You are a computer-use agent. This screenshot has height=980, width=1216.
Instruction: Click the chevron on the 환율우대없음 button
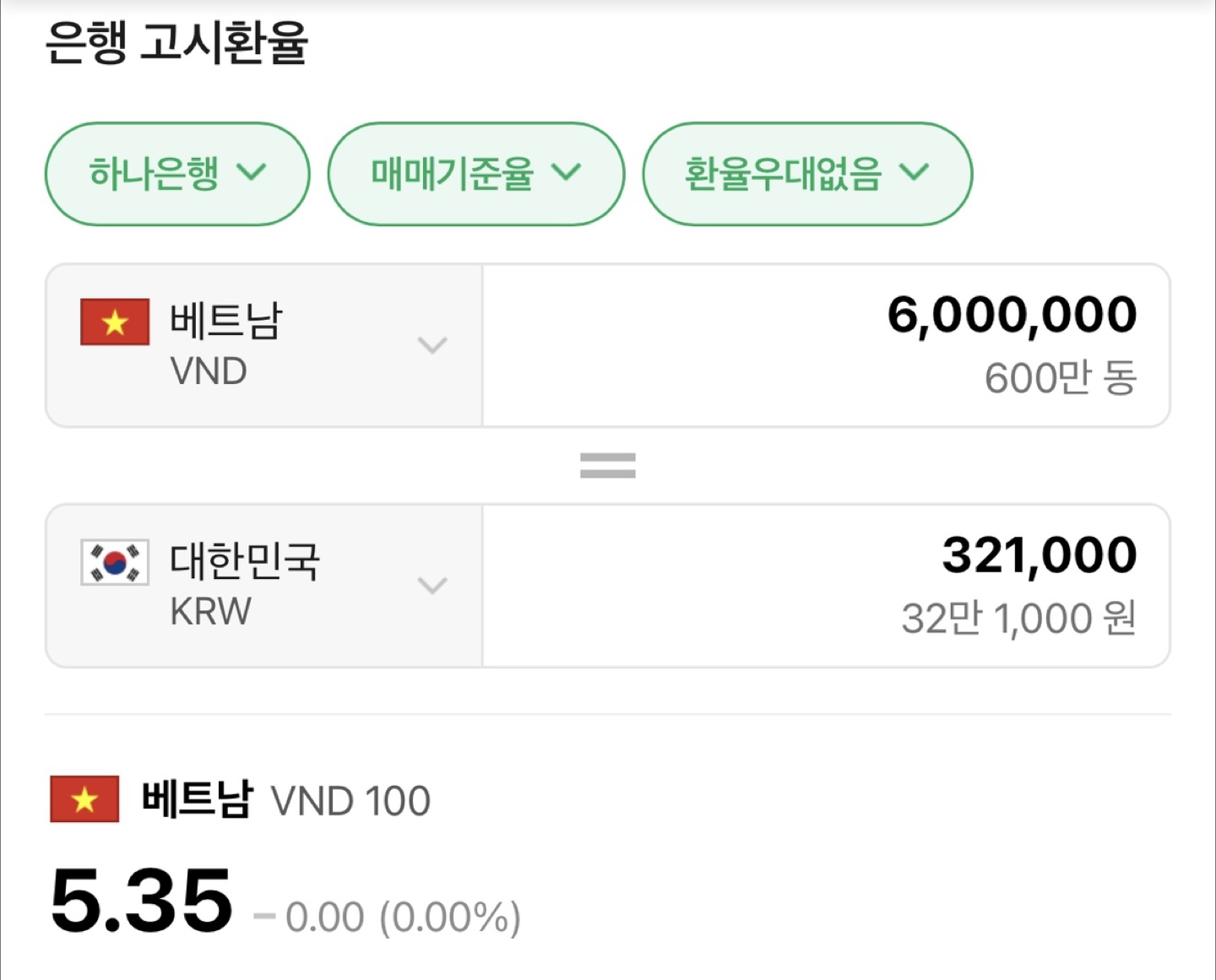pyautogui.click(x=917, y=173)
